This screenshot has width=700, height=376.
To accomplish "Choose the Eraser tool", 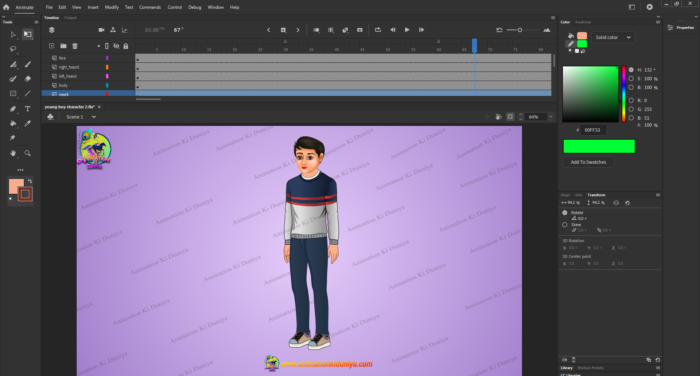I will (x=28, y=79).
